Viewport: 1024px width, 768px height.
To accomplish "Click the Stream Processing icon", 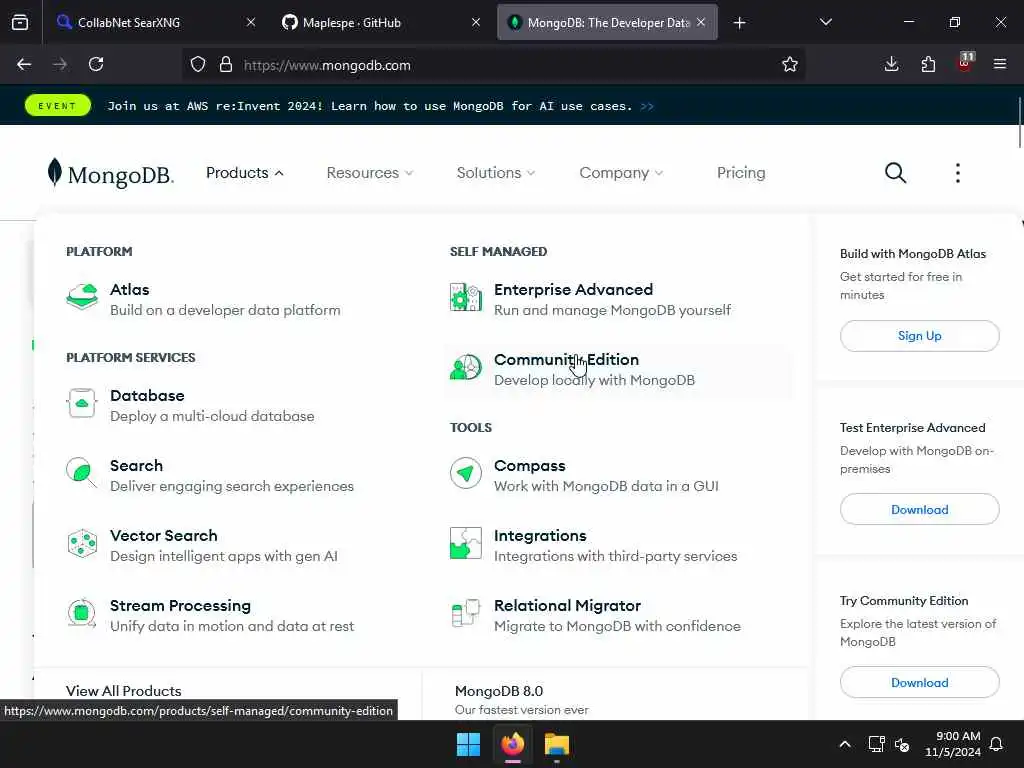I will 82,613.
